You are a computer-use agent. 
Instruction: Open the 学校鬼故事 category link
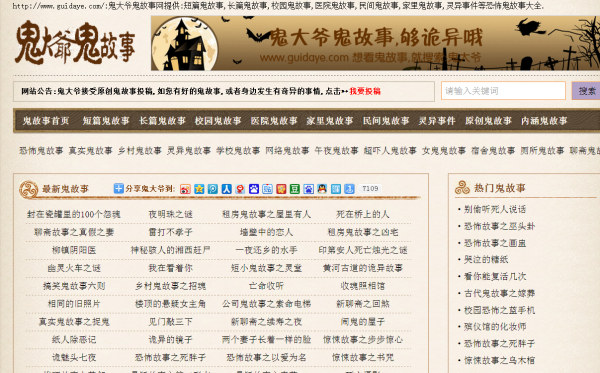(238, 151)
